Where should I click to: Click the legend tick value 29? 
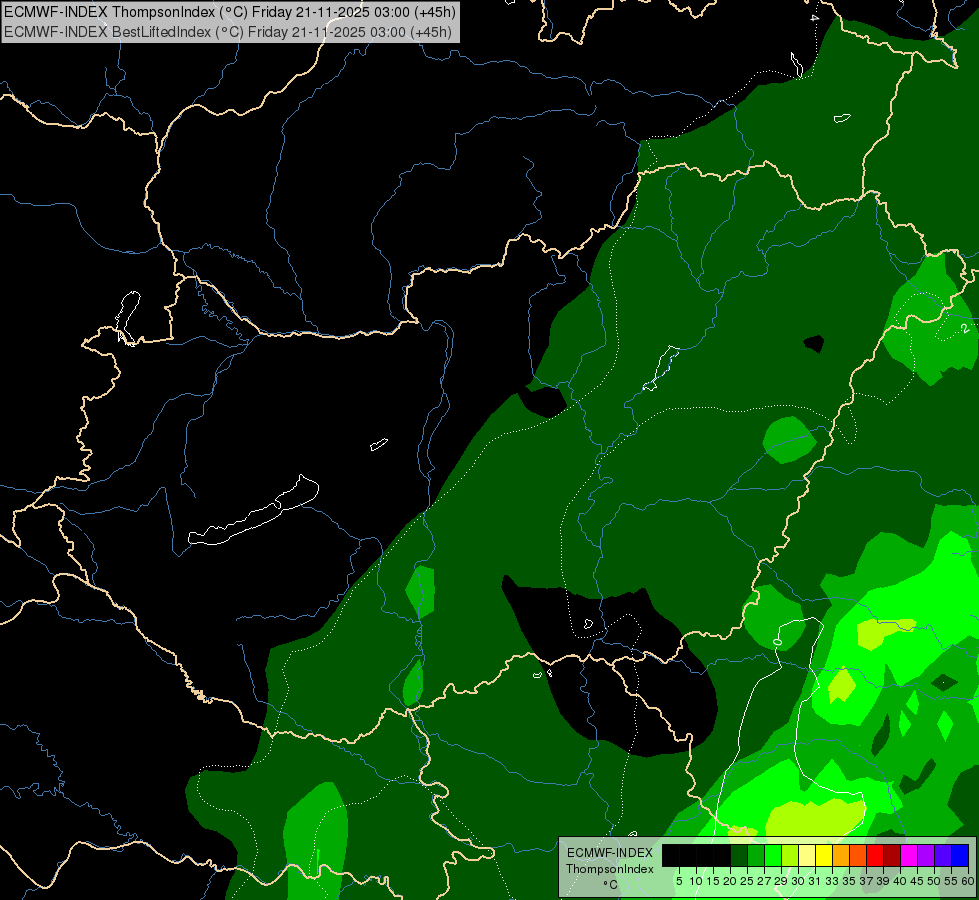[781, 881]
